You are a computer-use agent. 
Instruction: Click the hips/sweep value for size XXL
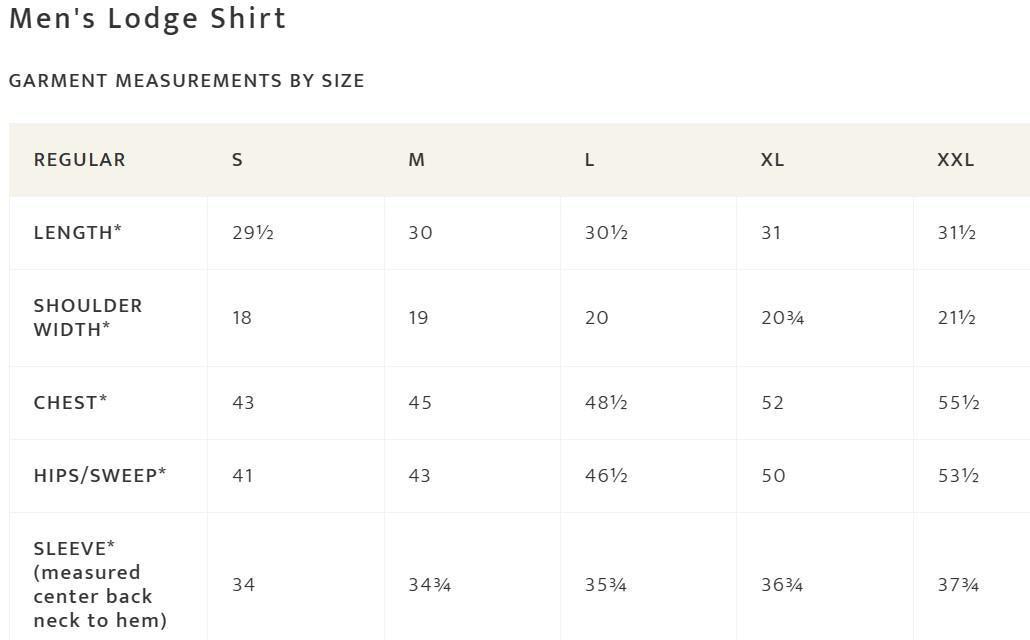coord(958,476)
